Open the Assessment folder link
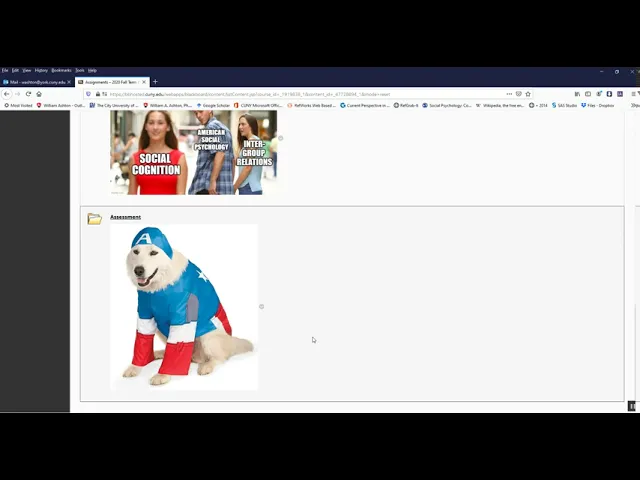640x480 pixels. (125, 217)
